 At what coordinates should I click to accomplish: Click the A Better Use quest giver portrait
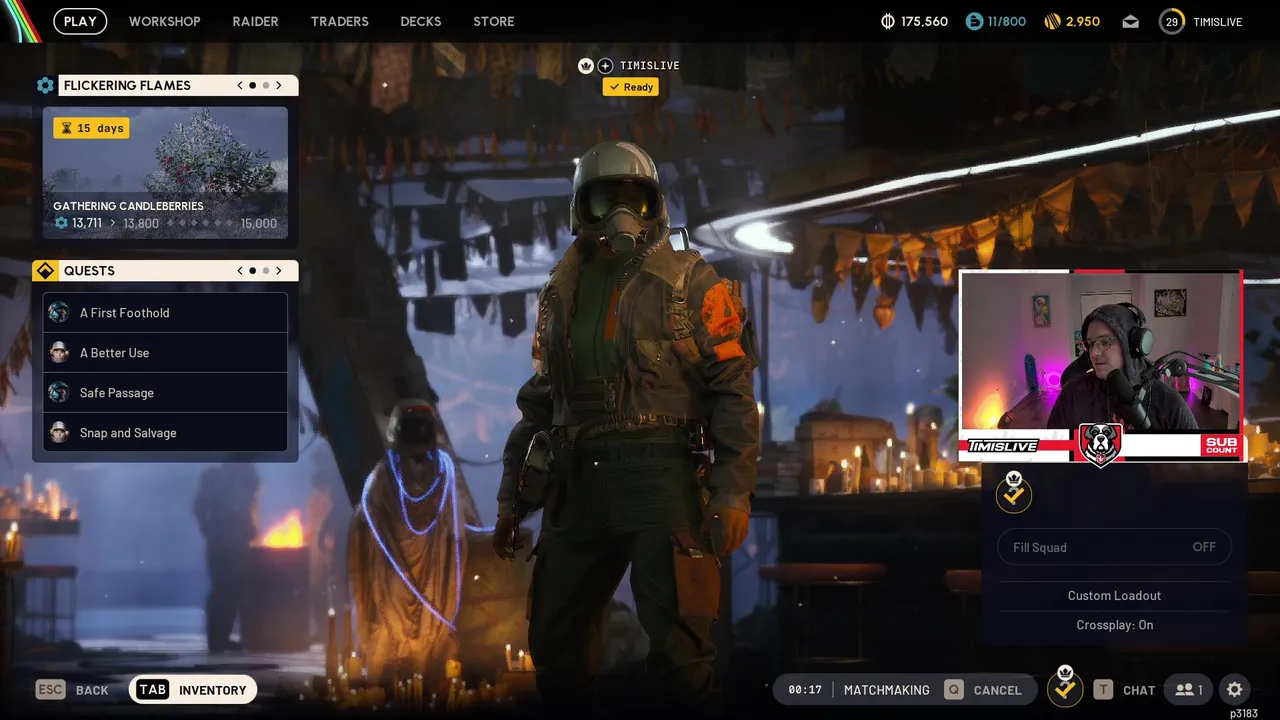59,353
